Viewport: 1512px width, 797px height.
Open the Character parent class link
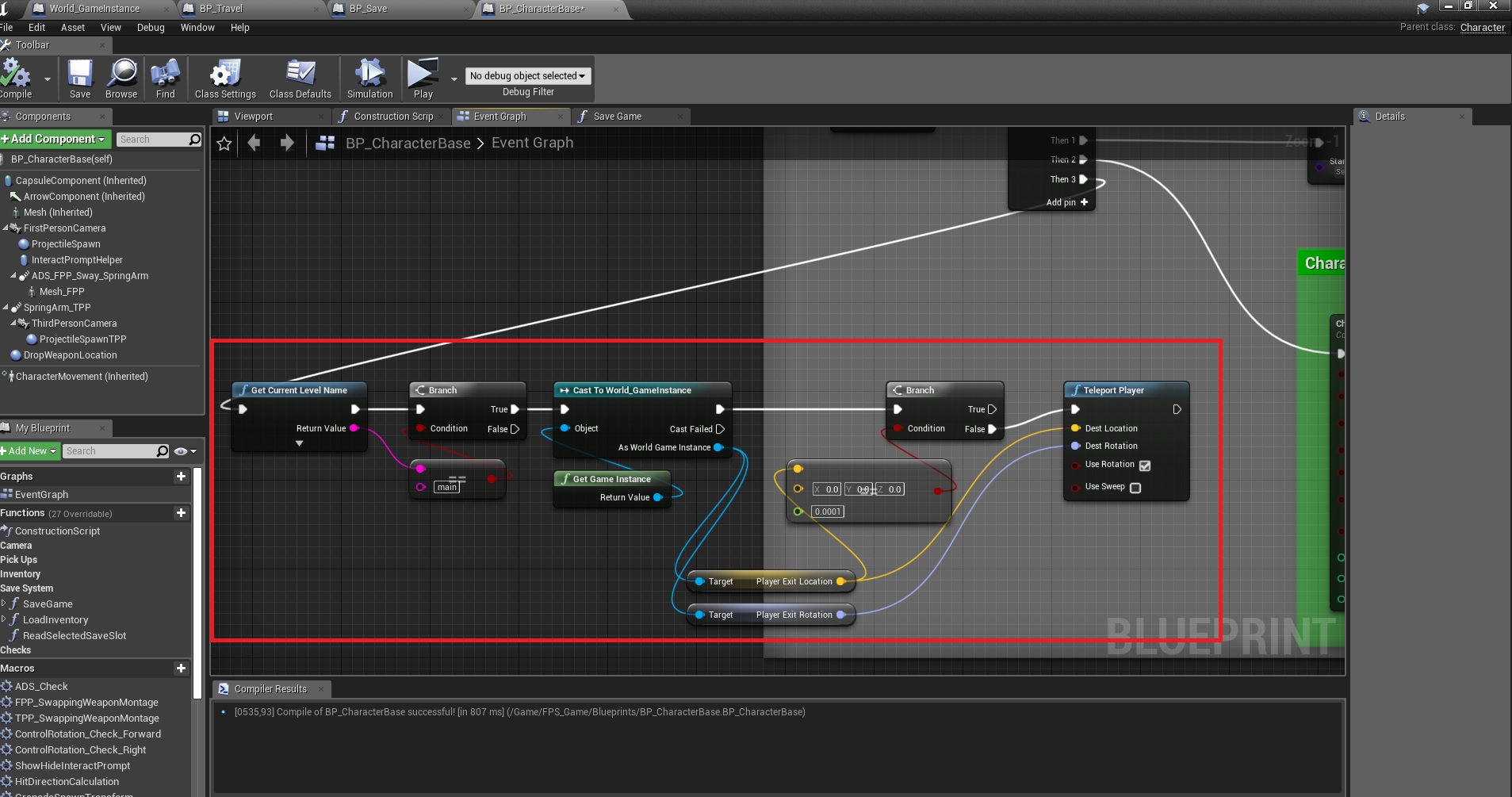point(1482,27)
